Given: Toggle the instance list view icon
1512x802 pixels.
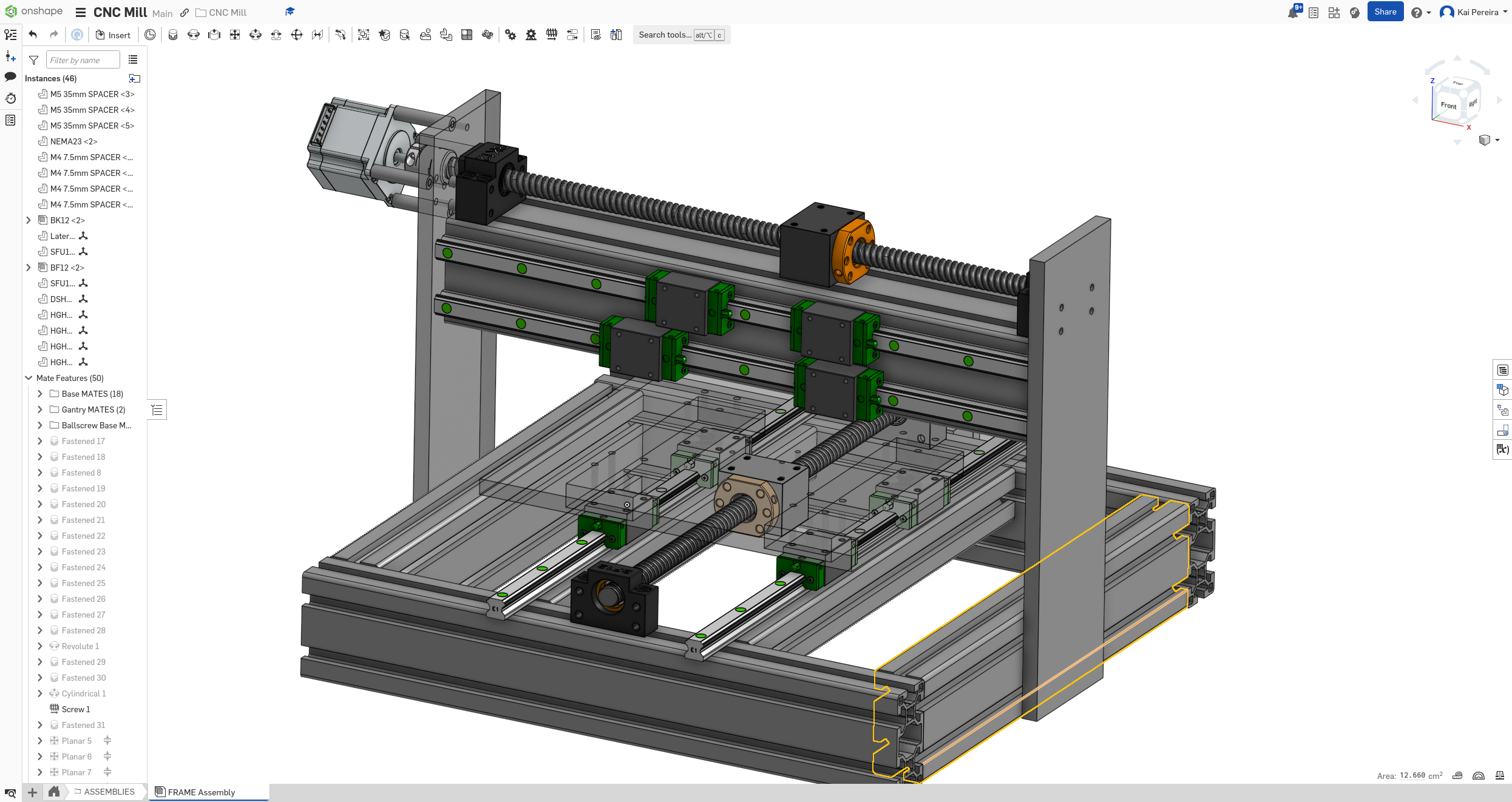Looking at the screenshot, I should click(133, 59).
